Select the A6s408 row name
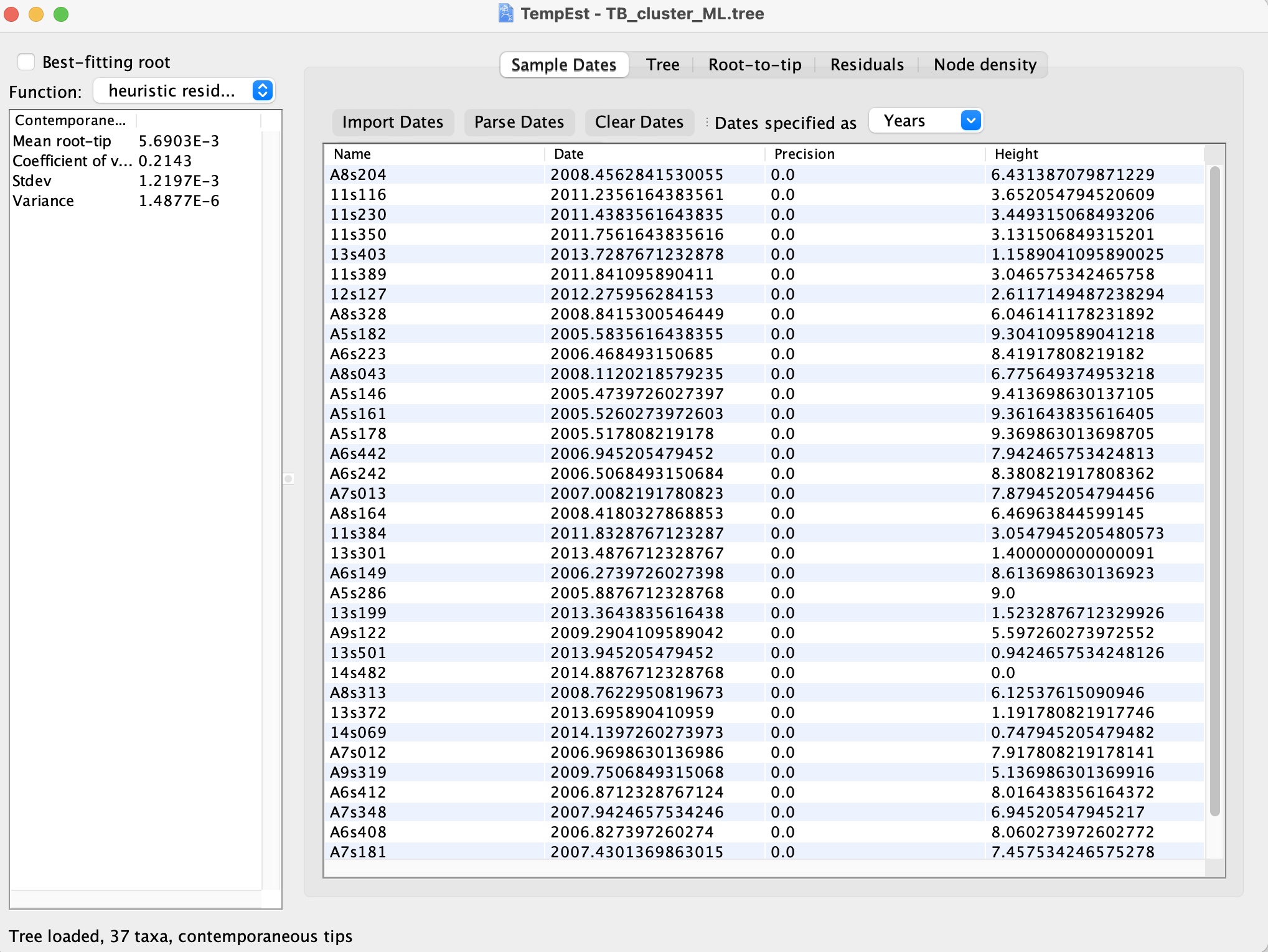This screenshot has width=1268, height=952. click(358, 832)
